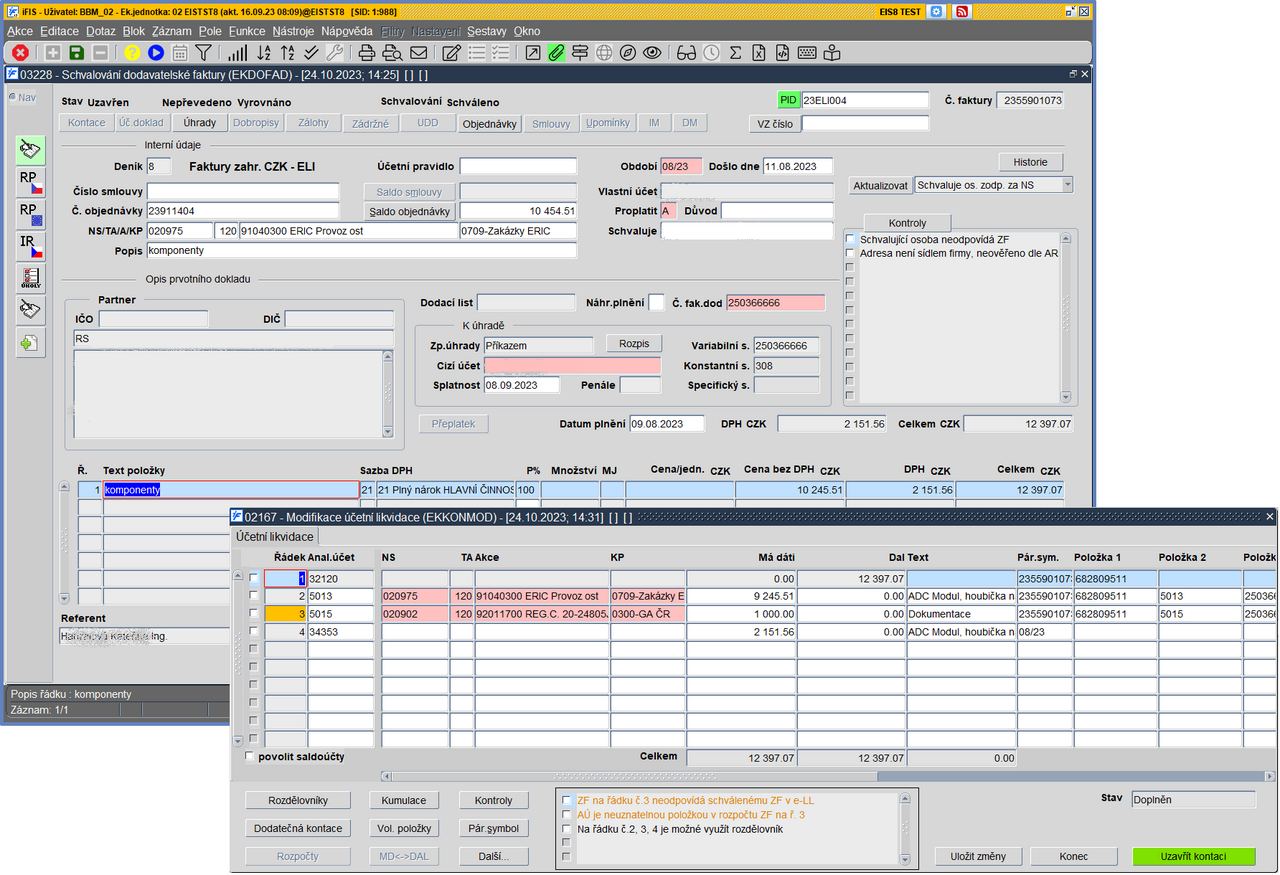Toggle the 'povolit saldoúčty' checkbox
The height and width of the screenshot is (875, 1280).
click(250, 757)
